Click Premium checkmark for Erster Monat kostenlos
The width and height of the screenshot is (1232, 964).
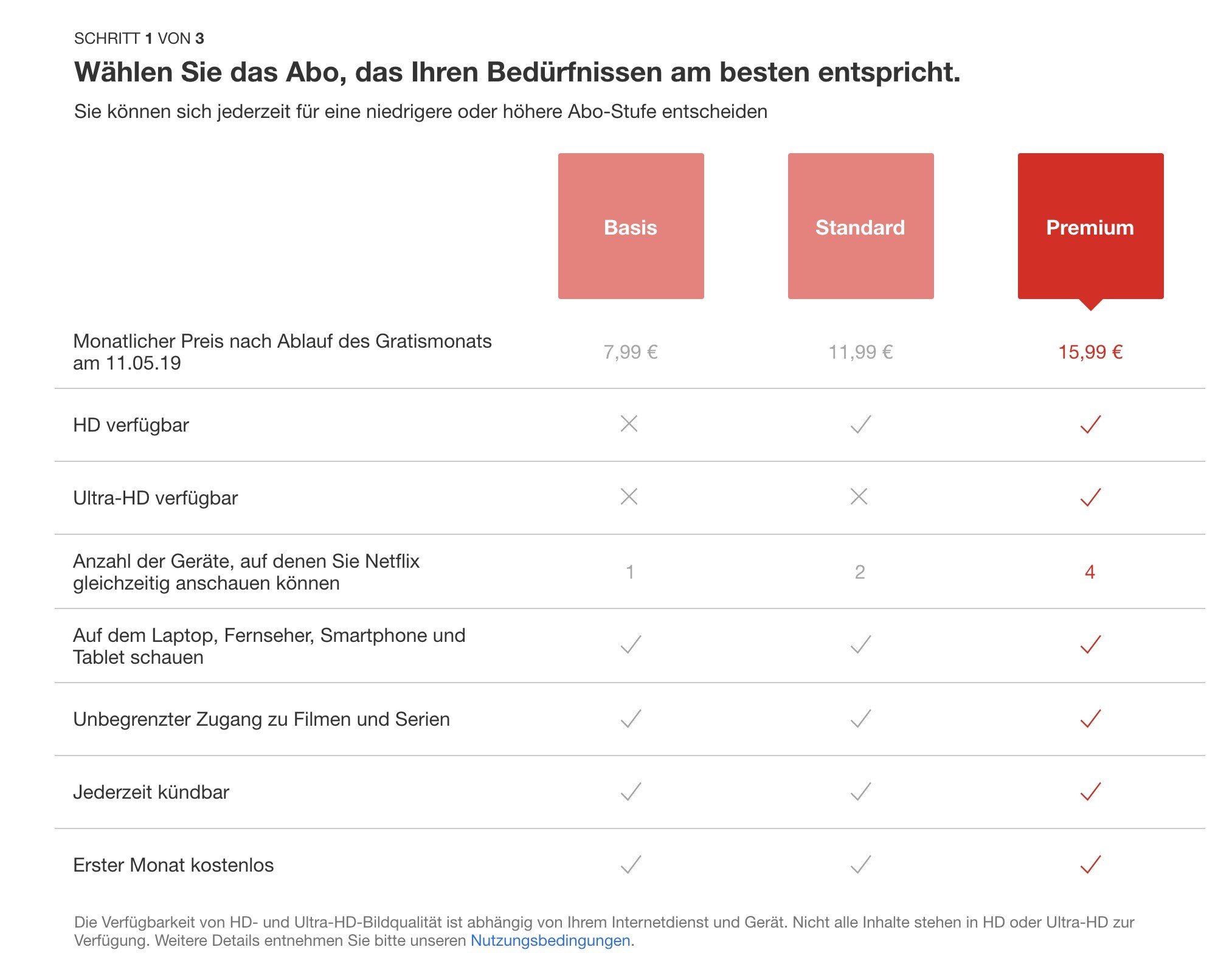click(x=1090, y=864)
